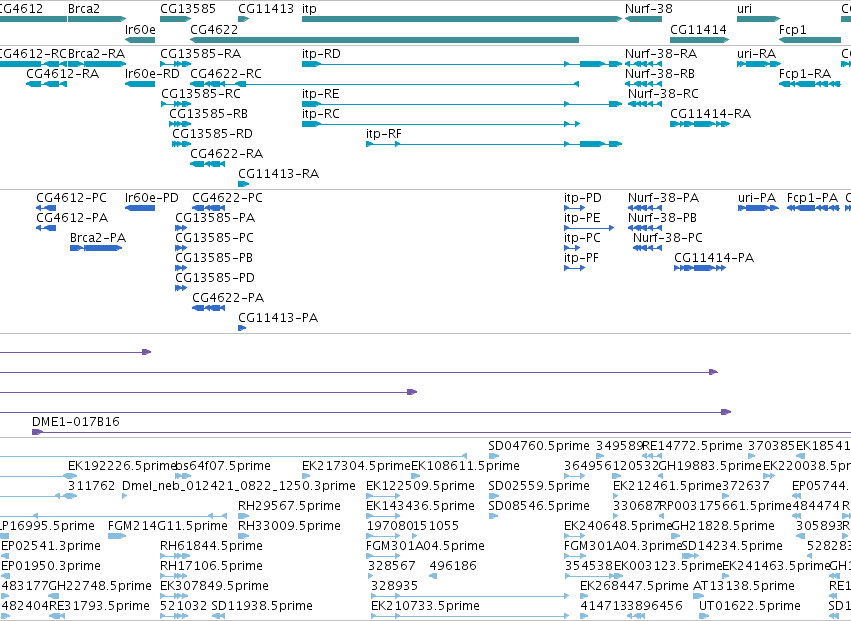Select protein CG13585-PB

click(181, 268)
